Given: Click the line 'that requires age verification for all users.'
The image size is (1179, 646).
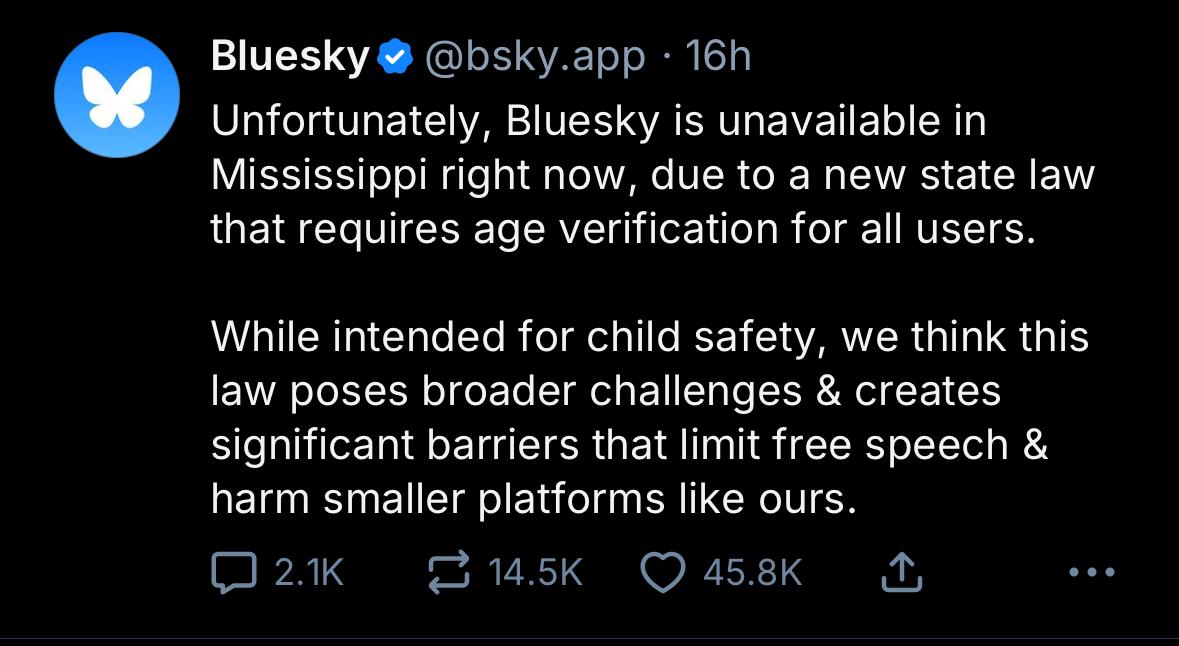Looking at the screenshot, I should (619, 229).
